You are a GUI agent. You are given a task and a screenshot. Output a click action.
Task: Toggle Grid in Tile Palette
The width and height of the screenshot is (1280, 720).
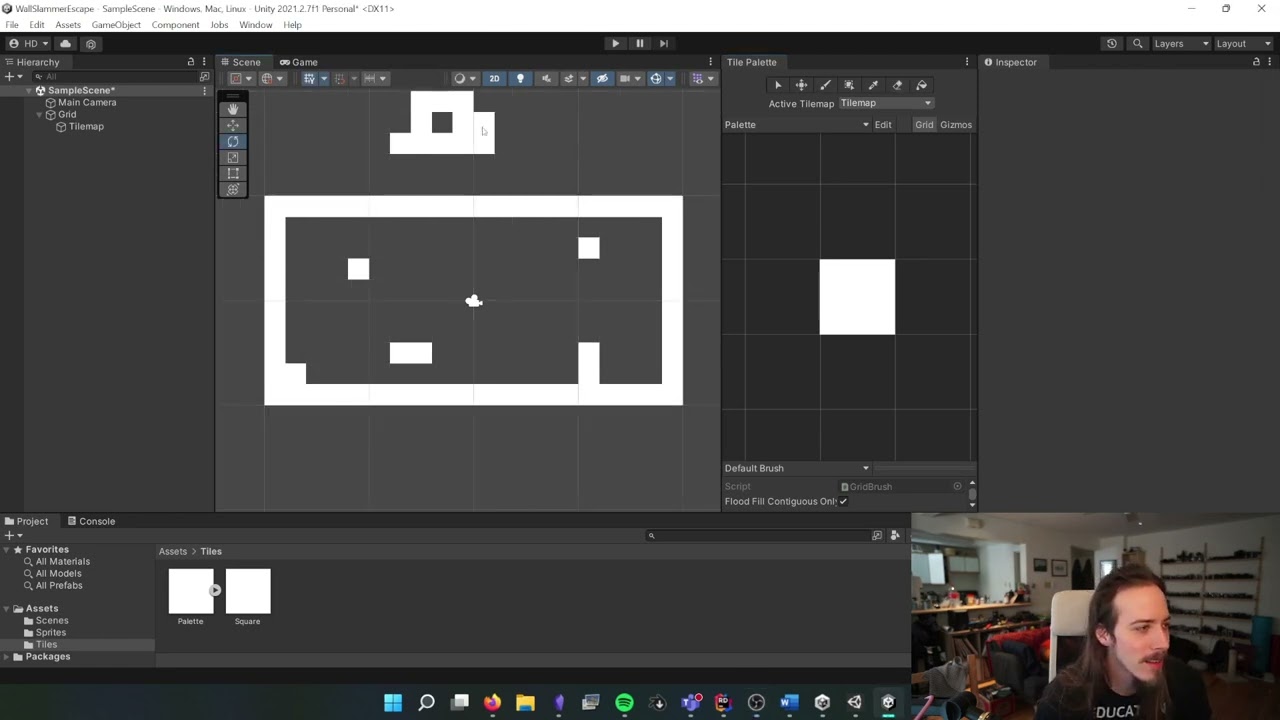pos(924,125)
